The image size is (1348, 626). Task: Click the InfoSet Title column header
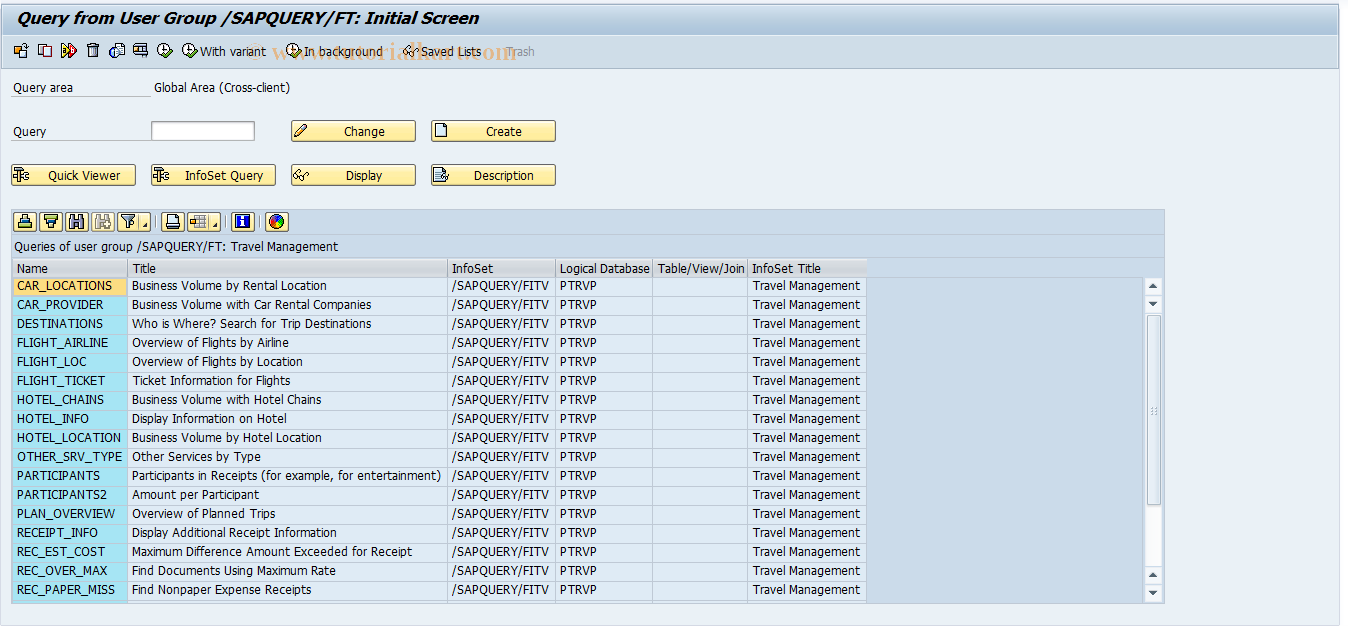[x=807, y=268]
